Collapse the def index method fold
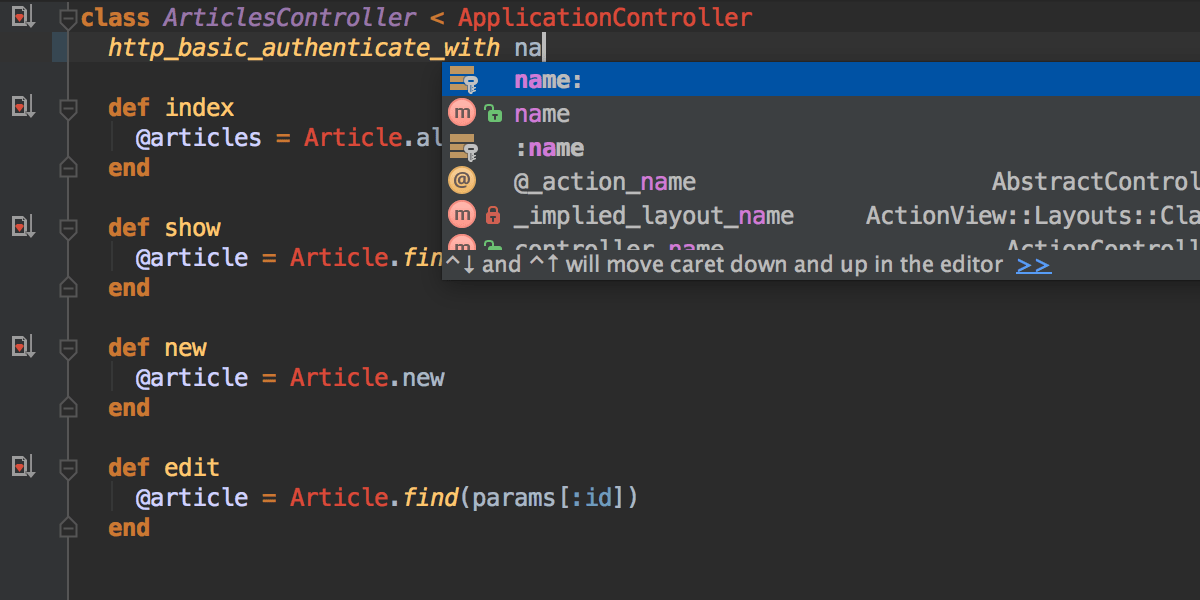1200x600 pixels. point(68,108)
